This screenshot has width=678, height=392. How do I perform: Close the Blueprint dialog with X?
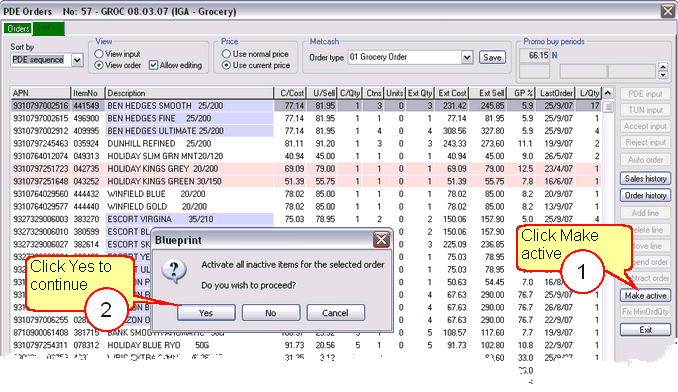(x=381, y=239)
